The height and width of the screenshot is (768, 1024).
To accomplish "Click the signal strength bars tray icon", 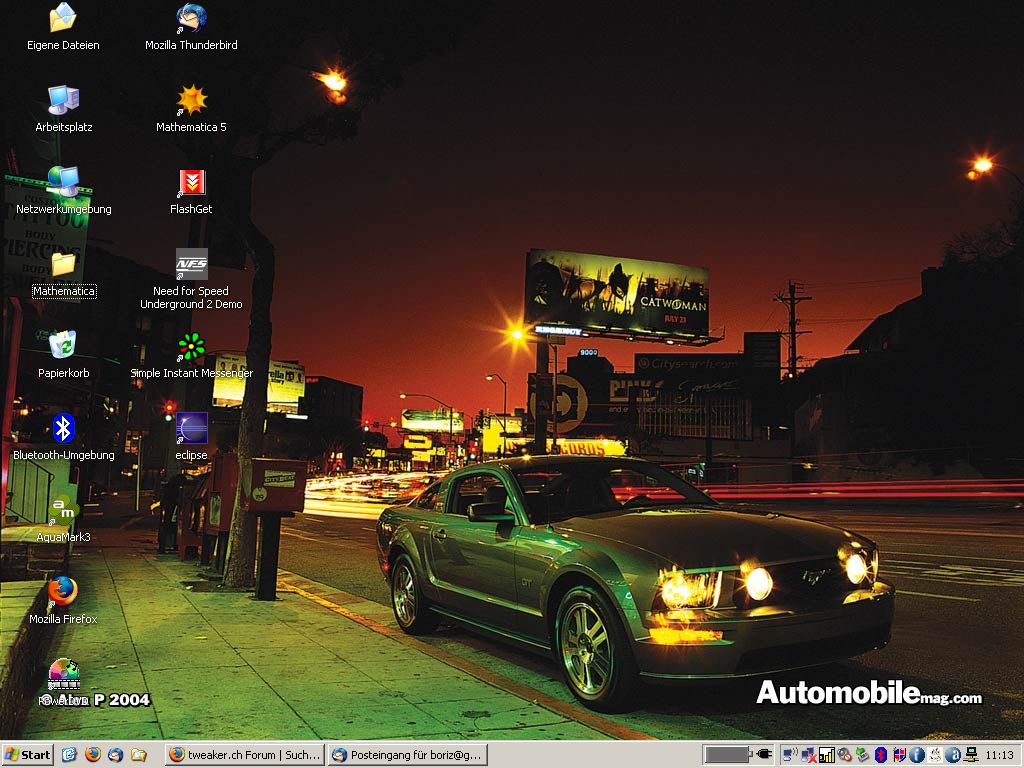I will point(827,755).
